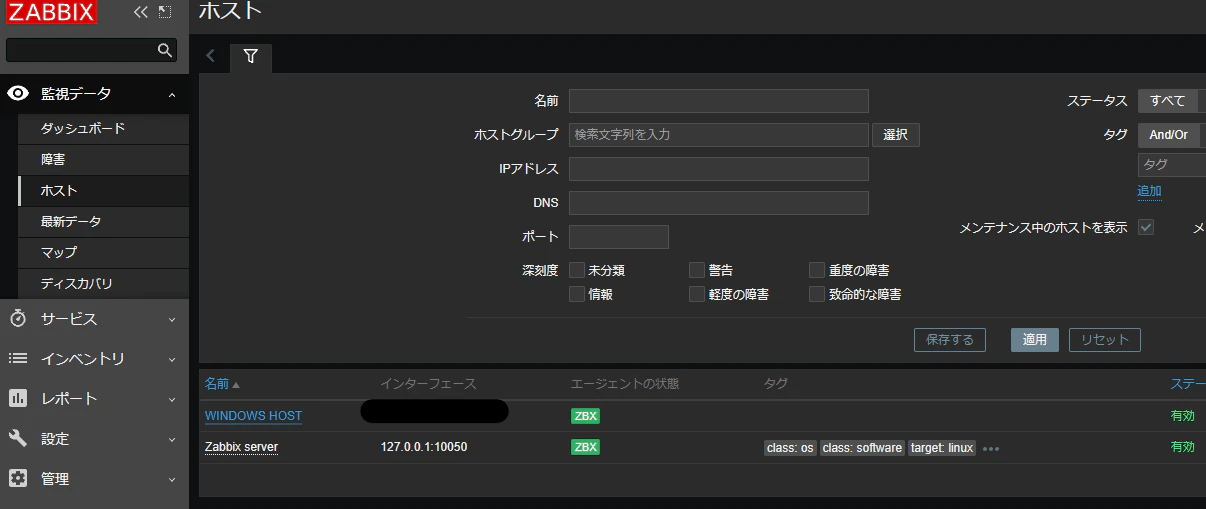Show more tags via ellipsis icon
This screenshot has height=509, width=1206.
pos(991,449)
